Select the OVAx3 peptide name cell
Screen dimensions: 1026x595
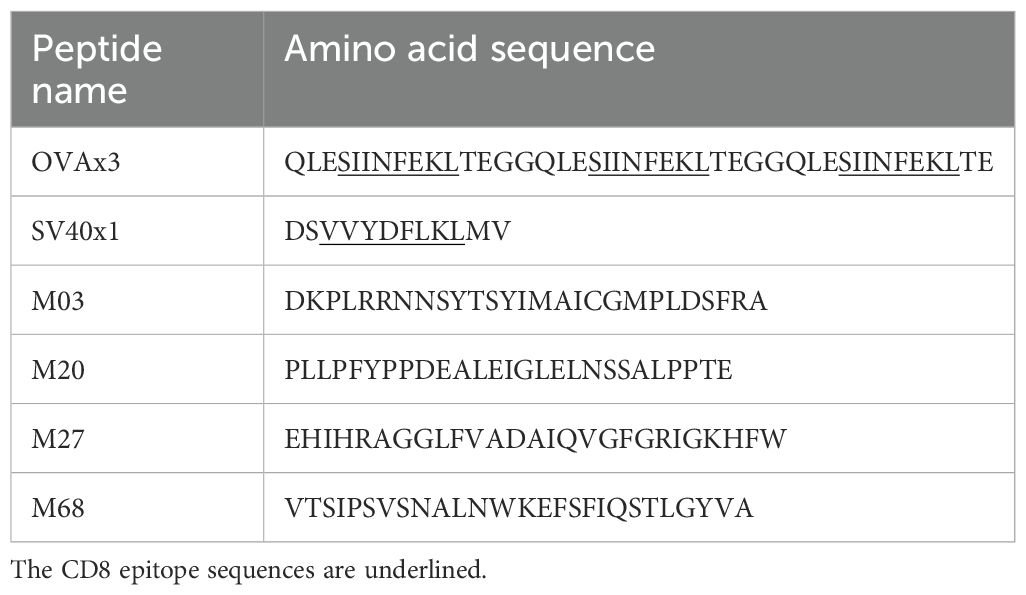(77, 162)
